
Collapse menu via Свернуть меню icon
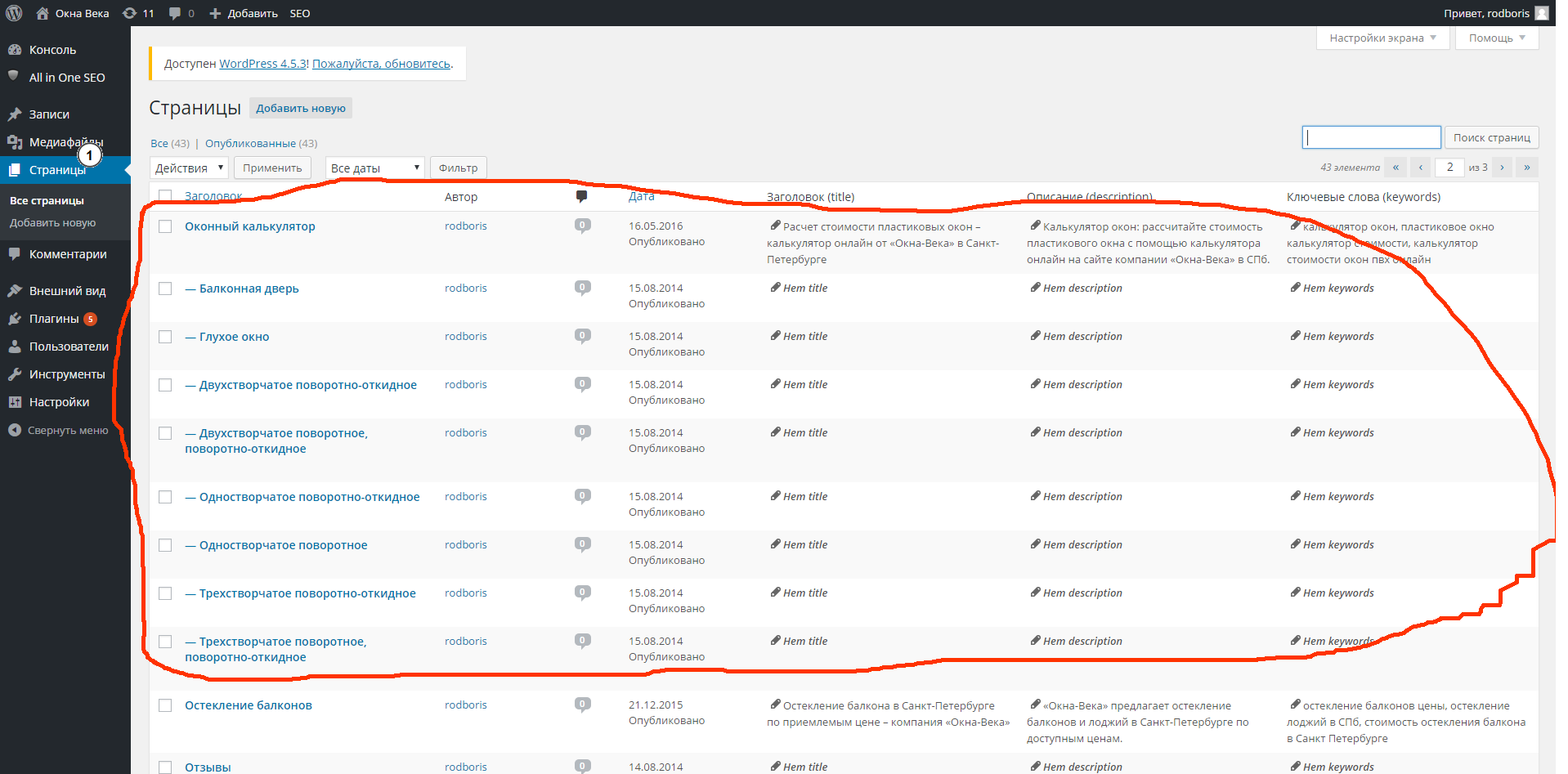[15, 430]
